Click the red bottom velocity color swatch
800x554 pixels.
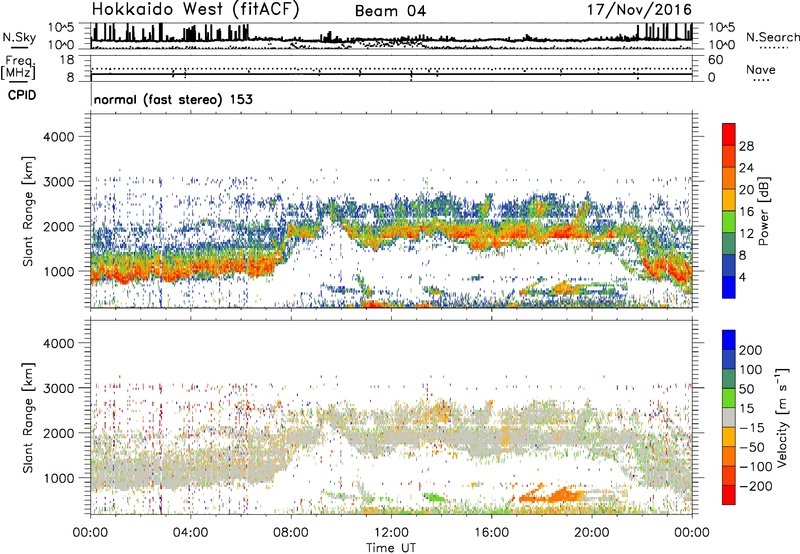729,495
